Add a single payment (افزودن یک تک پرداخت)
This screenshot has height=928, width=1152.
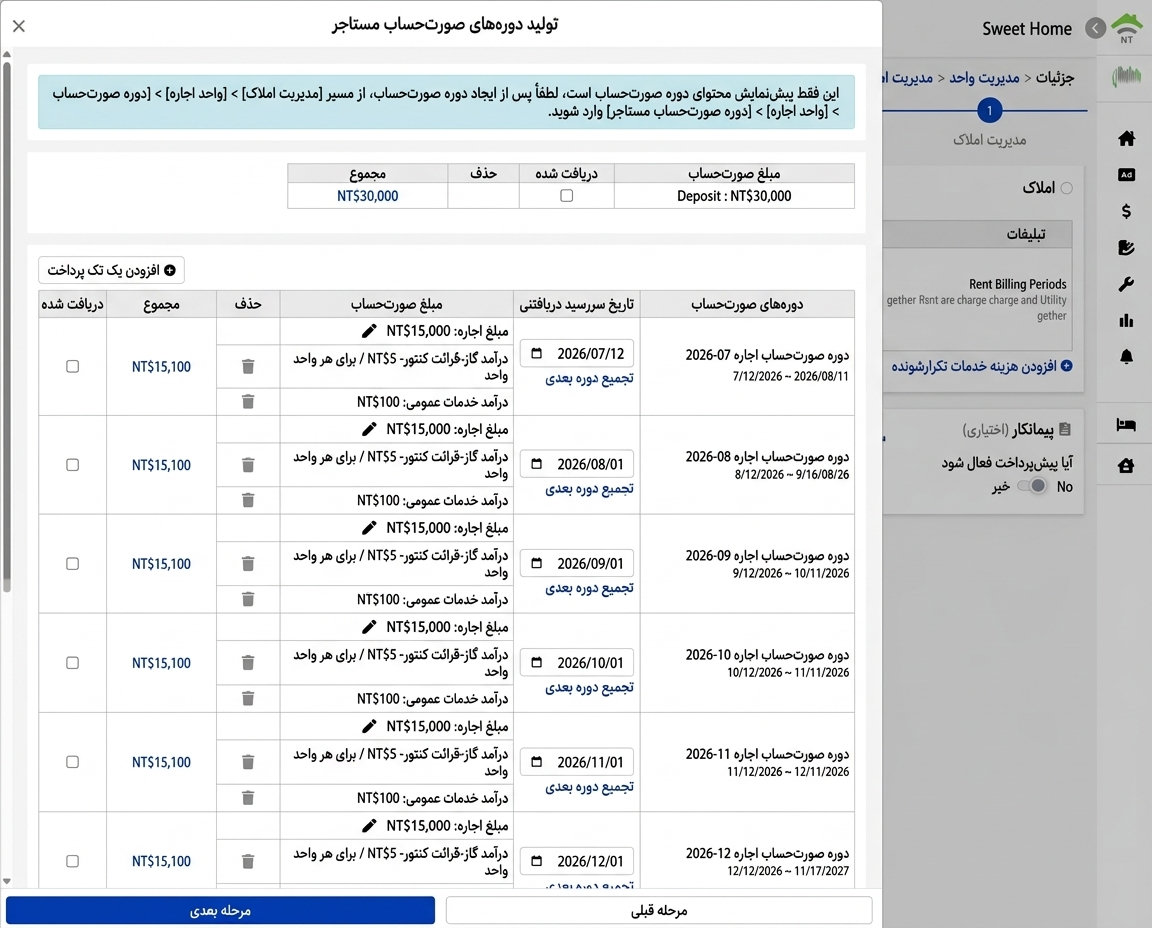pos(112,270)
